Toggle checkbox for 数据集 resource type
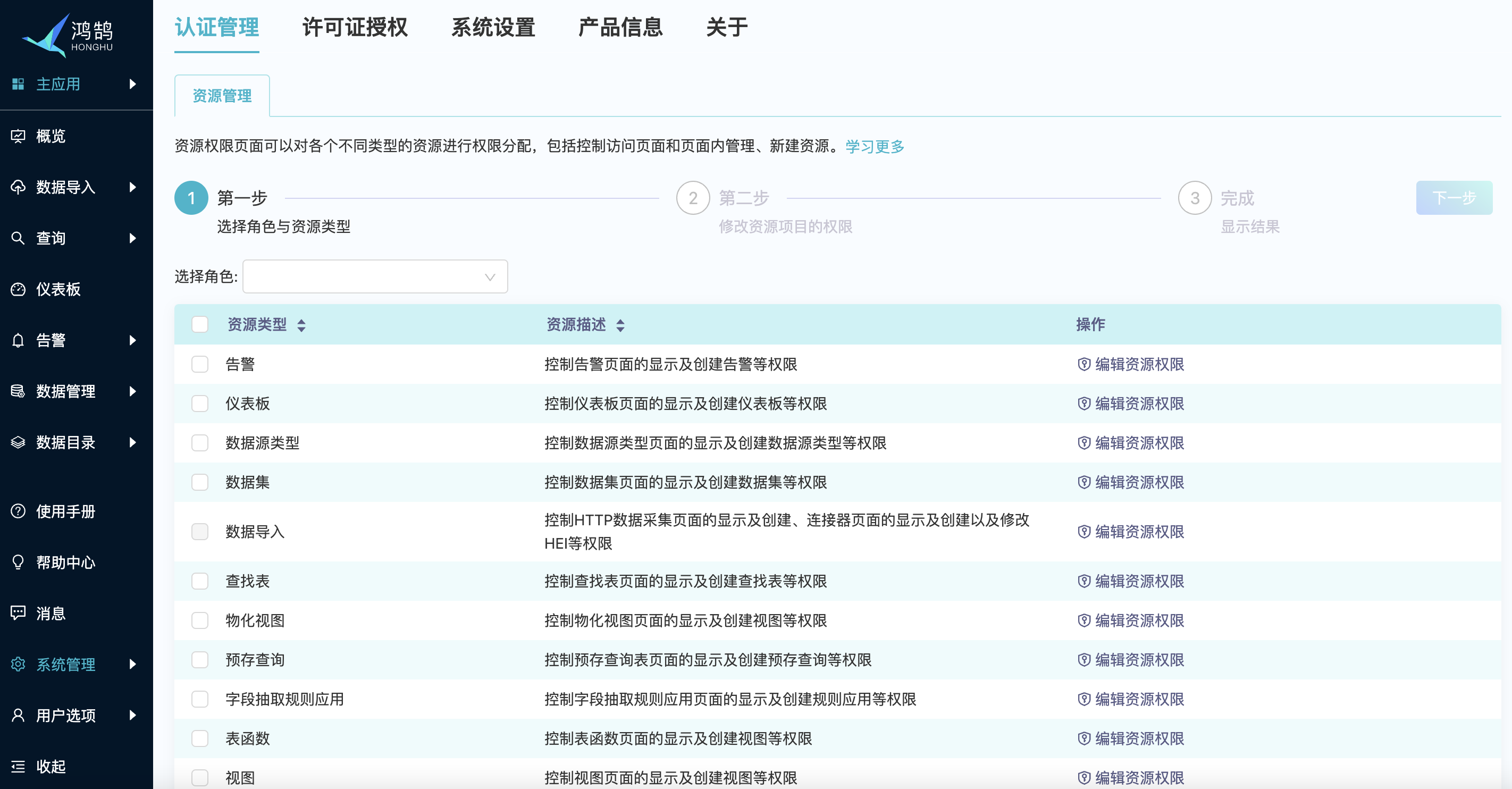This screenshot has width=1512, height=789. [x=199, y=483]
